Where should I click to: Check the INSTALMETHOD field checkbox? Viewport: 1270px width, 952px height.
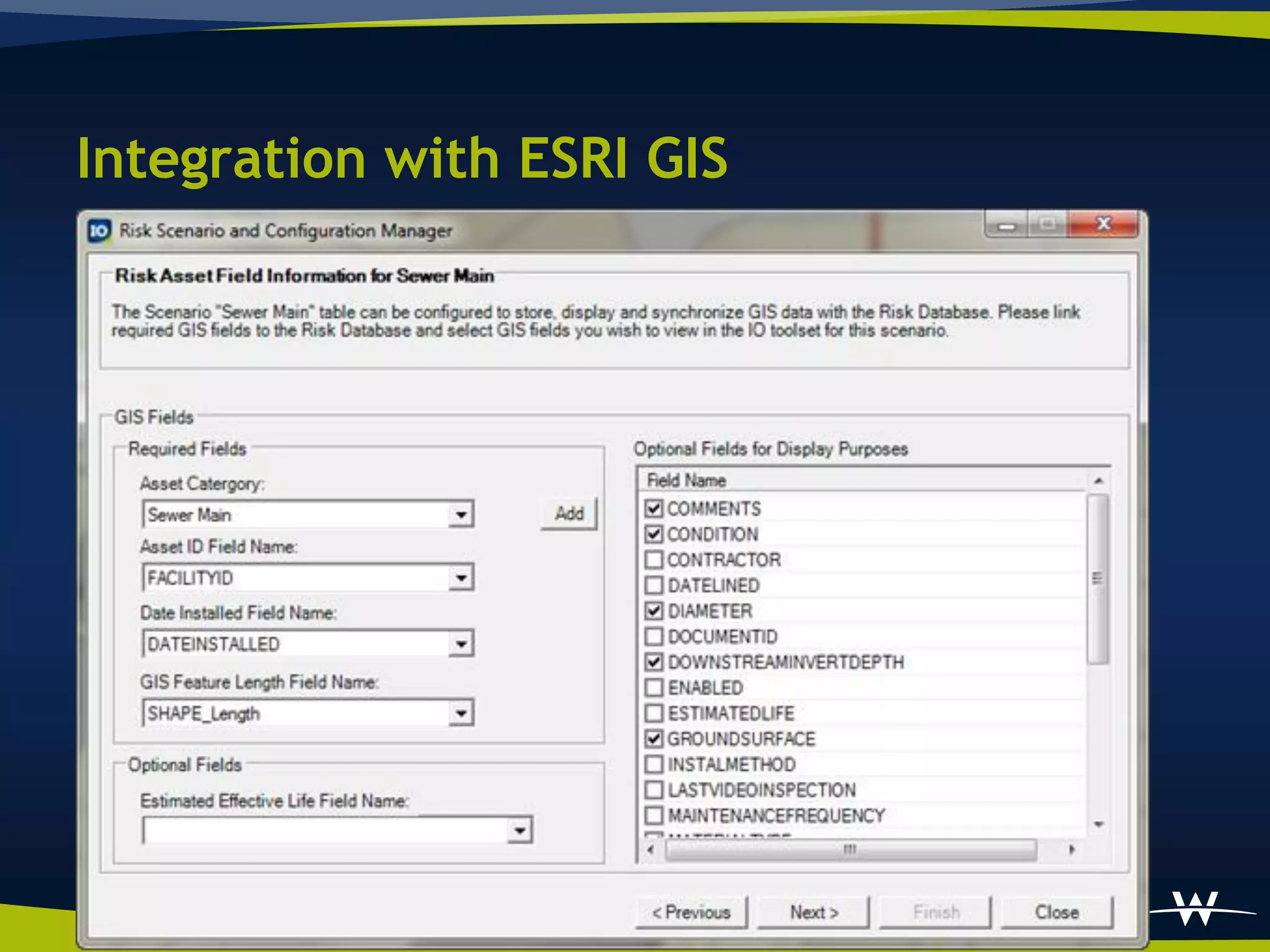click(x=654, y=764)
